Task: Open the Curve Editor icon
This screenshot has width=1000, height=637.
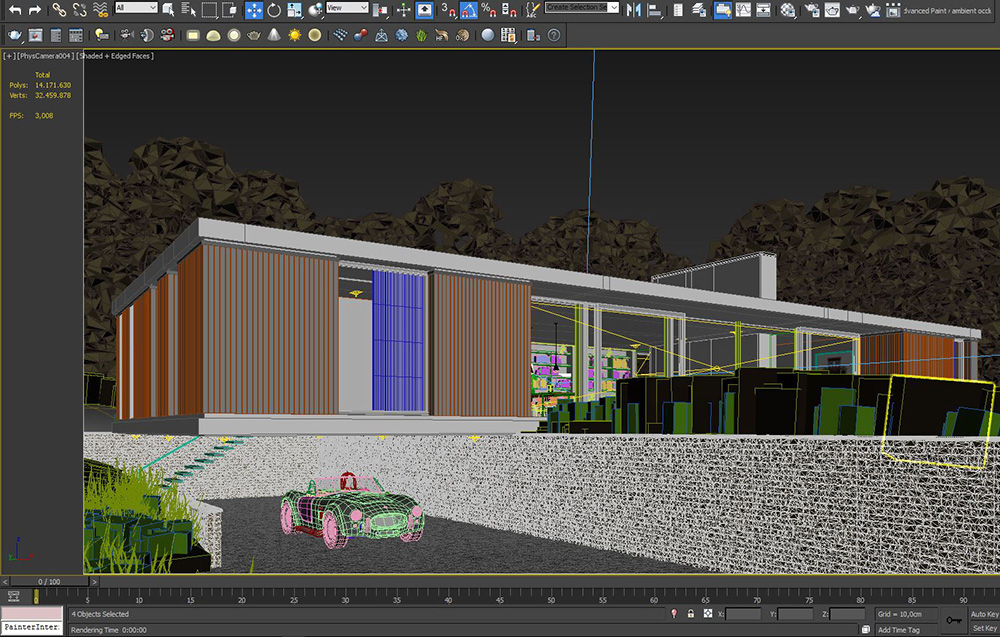Action: [x=743, y=10]
